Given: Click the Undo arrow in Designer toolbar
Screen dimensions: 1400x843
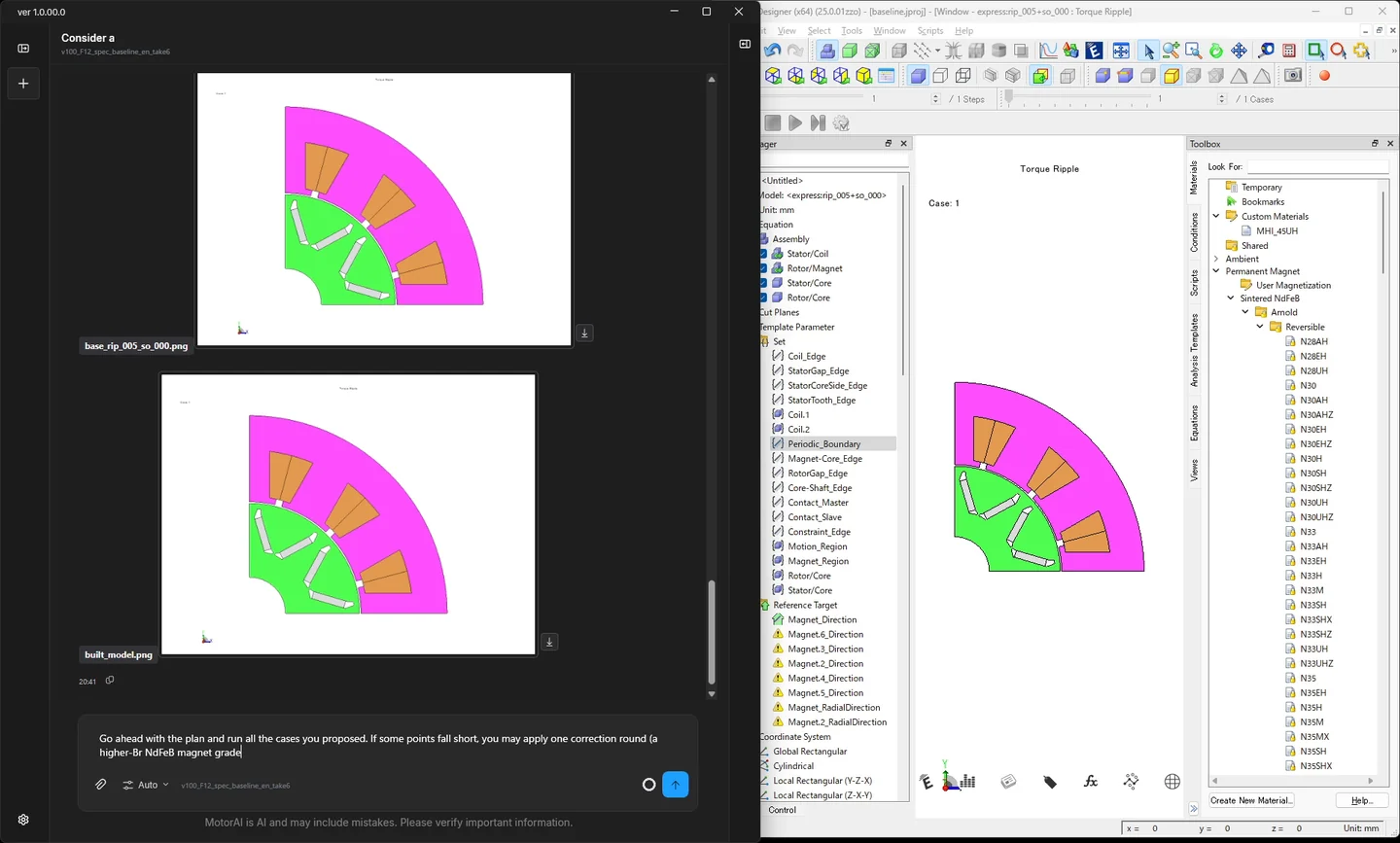Looking at the screenshot, I should click(x=773, y=51).
